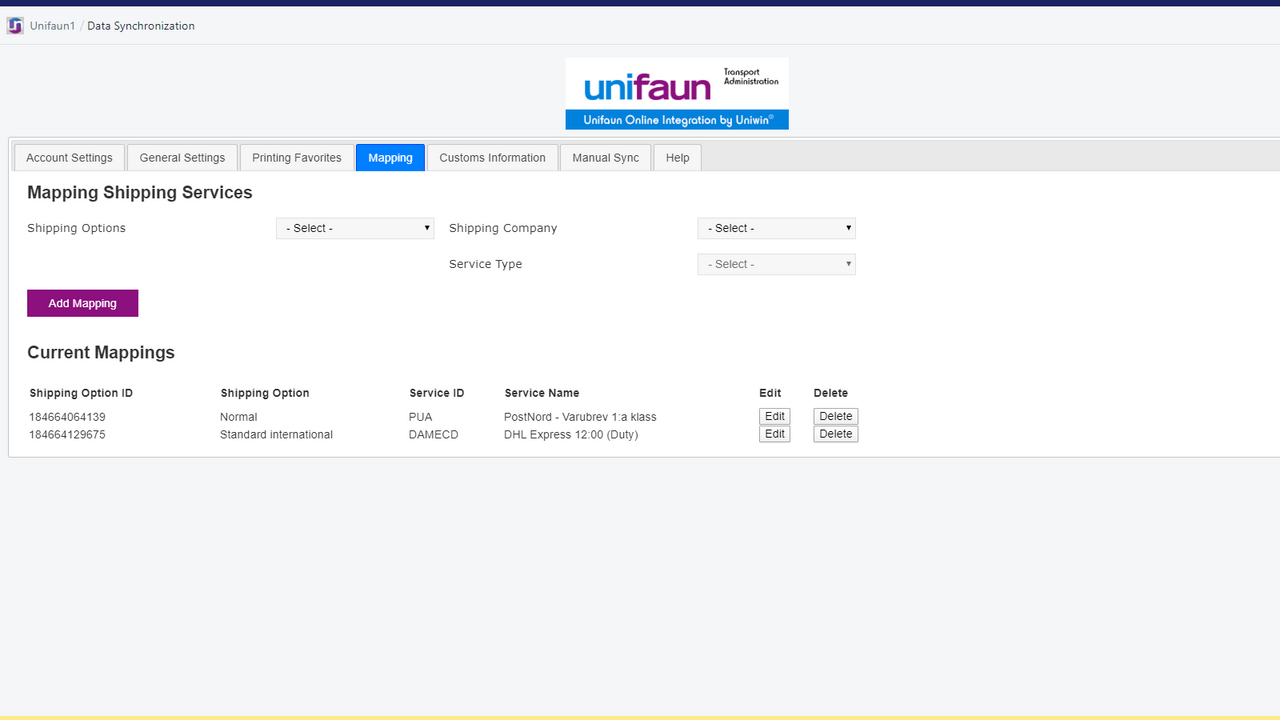Edit the Normal shipping option mapping

tap(774, 416)
